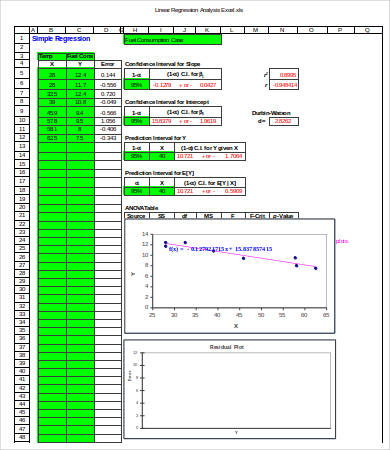Select the Error value 0.720
Viewport: 390px width, 450px height.
[x=108, y=94]
